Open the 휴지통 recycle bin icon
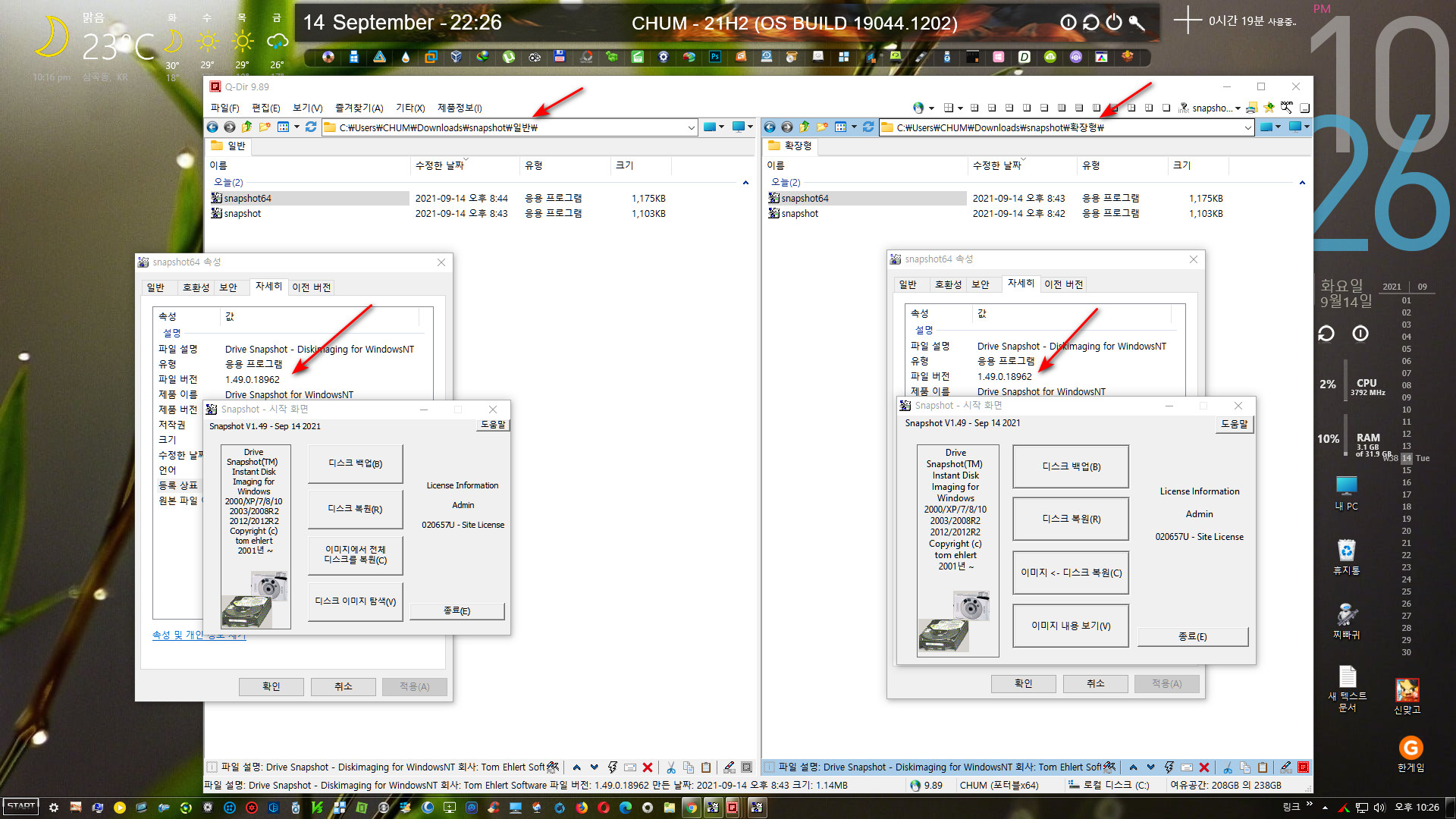The height and width of the screenshot is (819, 1456). pyautogui.click(x=1346, y=557)
